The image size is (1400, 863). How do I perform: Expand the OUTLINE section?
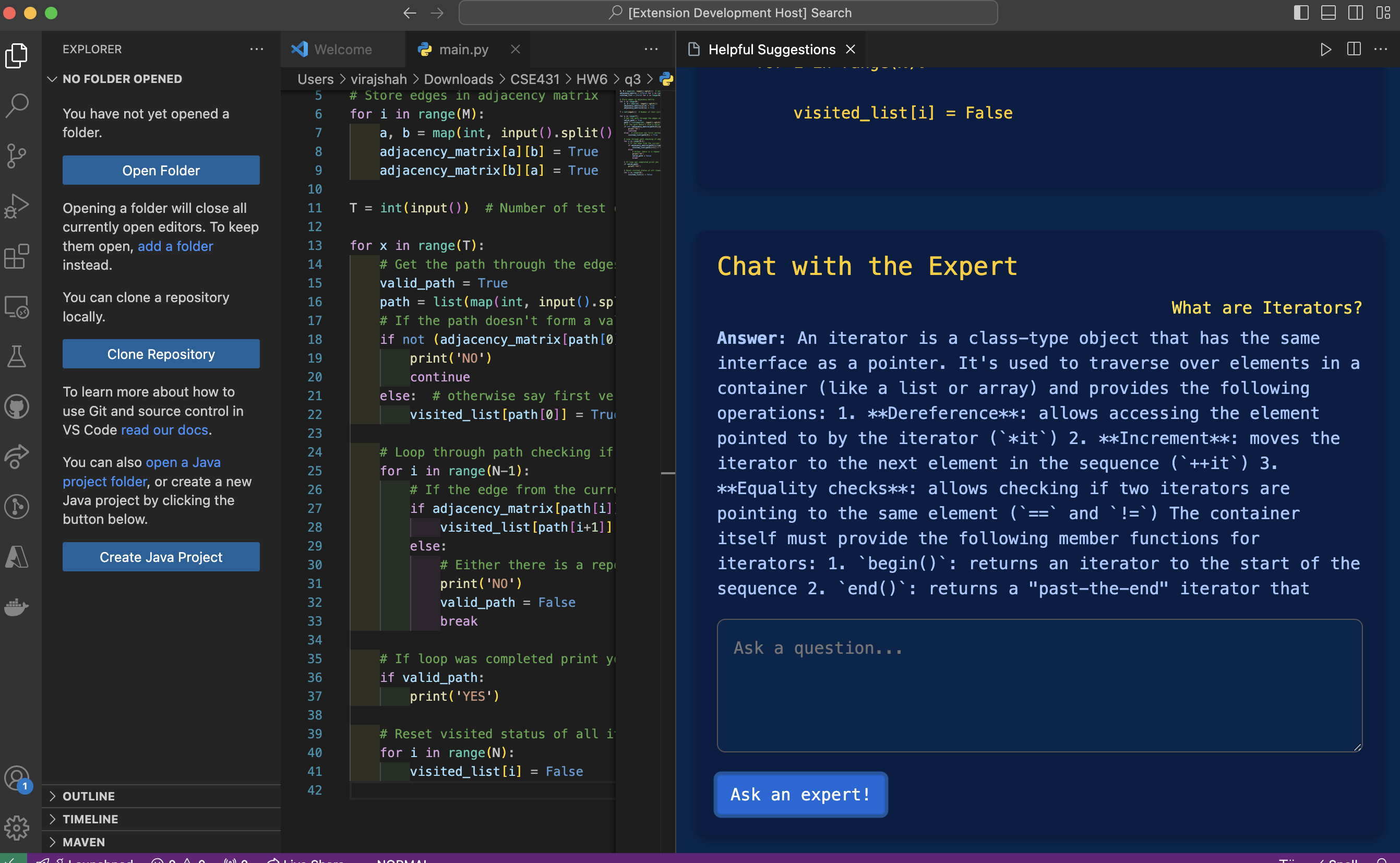click(x=89, y=796)
